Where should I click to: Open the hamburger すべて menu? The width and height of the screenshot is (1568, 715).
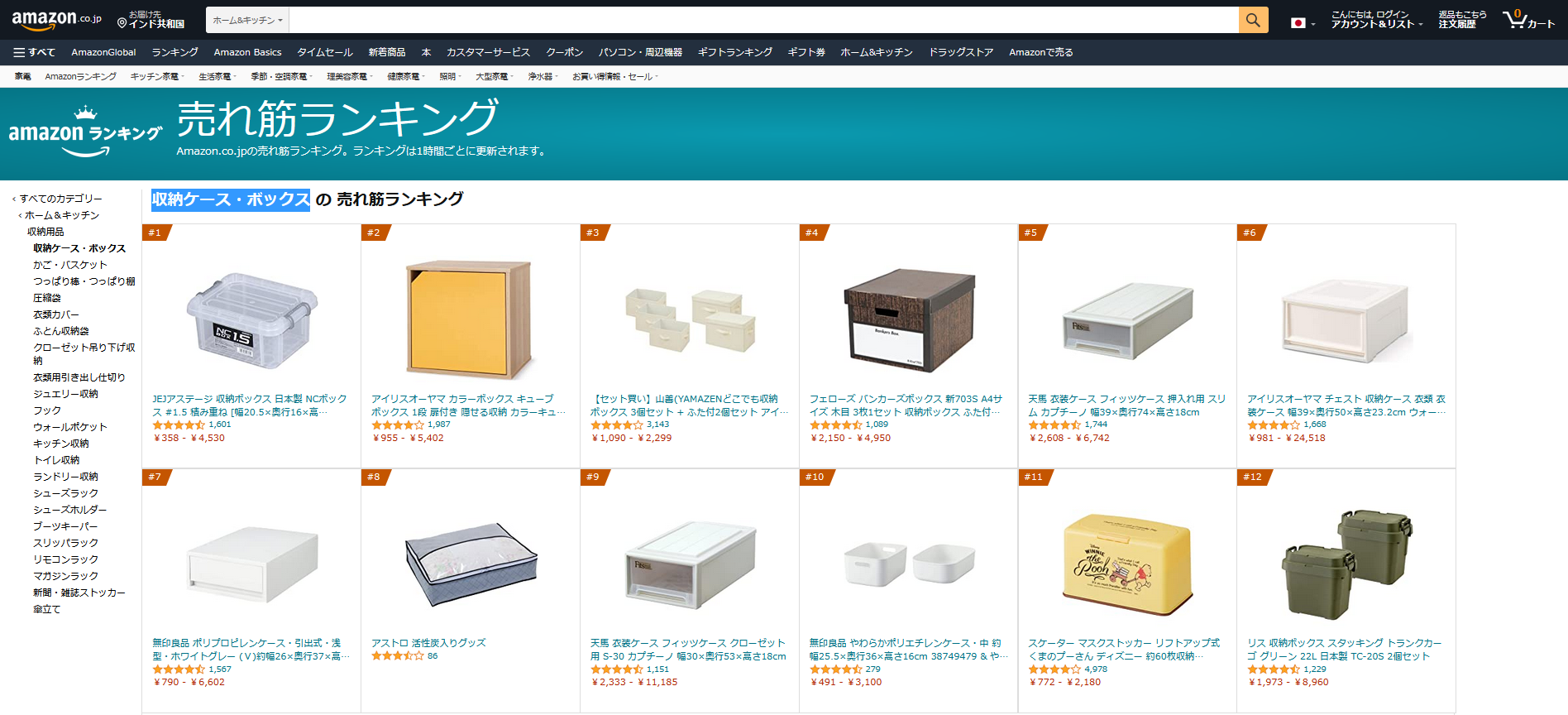[34, 52]
